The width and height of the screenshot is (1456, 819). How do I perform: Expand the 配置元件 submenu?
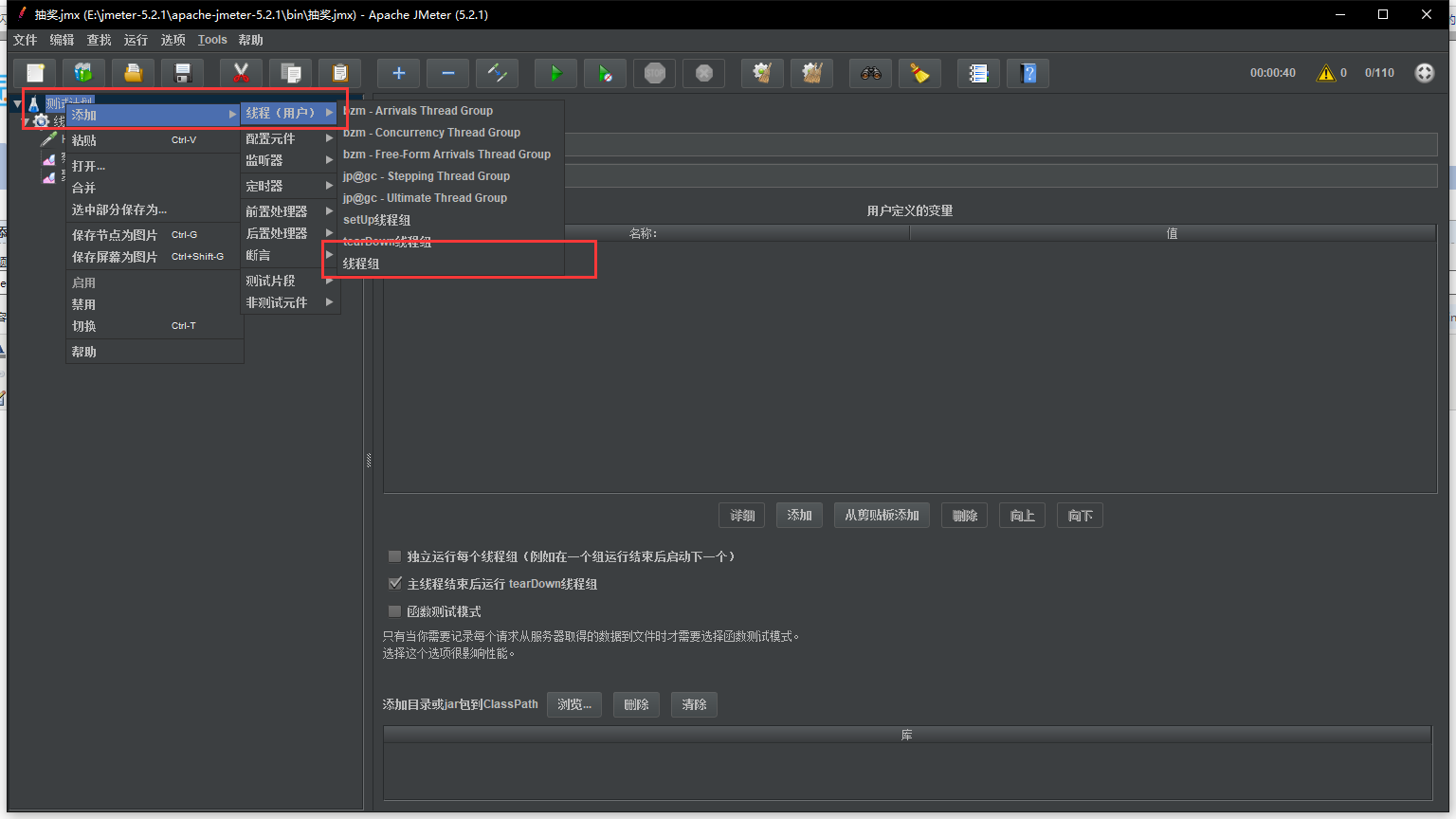coord(289,138)
